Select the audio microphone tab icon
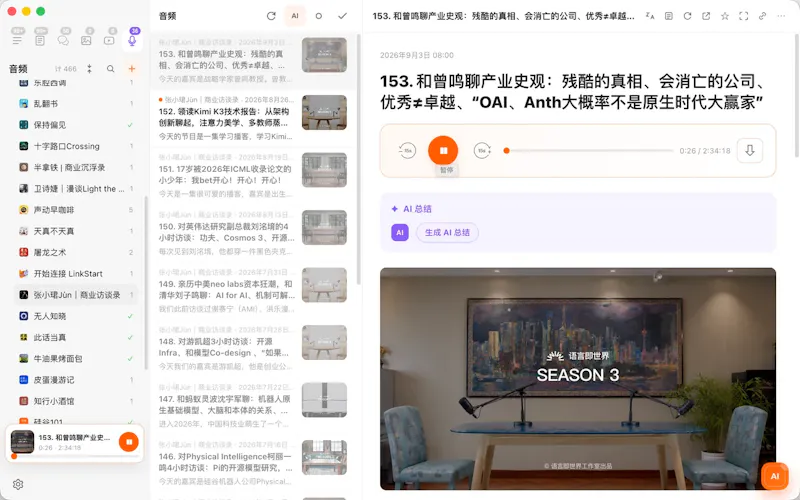This screenshot has height=500, width=800. click(132, 40)
